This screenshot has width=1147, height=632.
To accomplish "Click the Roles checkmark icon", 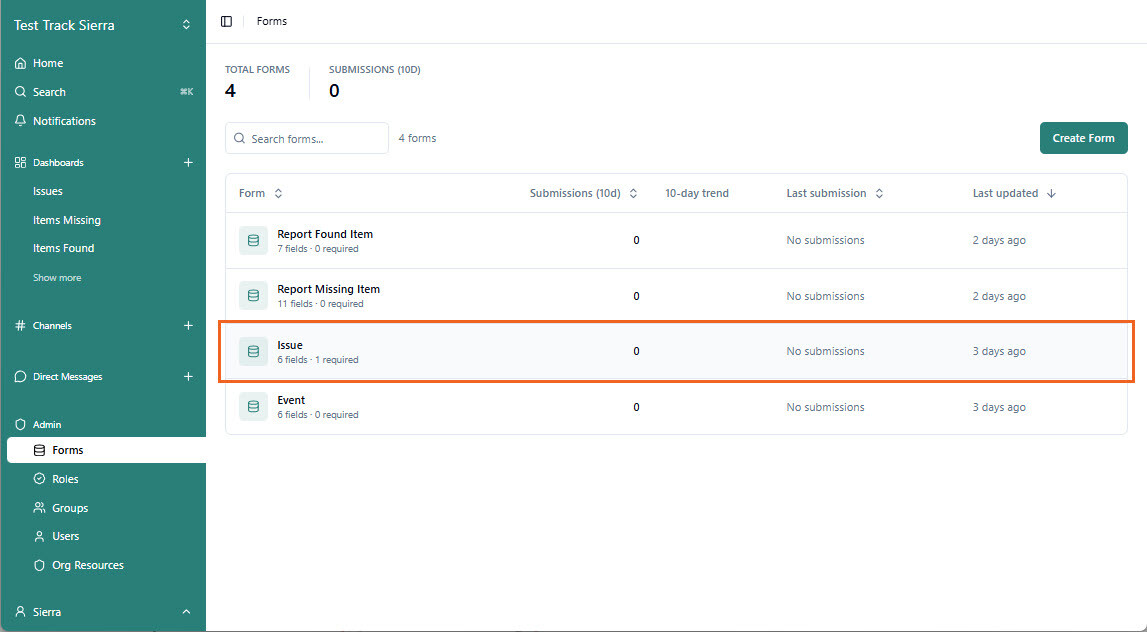I will 40,479.
